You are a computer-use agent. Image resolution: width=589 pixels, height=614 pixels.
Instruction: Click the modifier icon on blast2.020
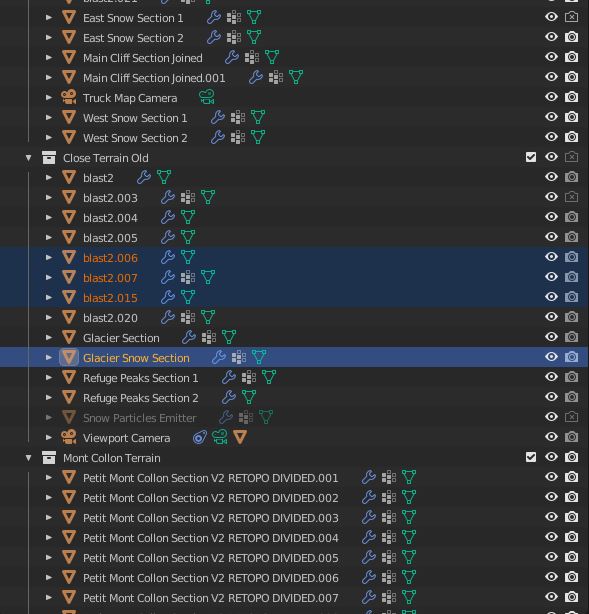point(168,317)
